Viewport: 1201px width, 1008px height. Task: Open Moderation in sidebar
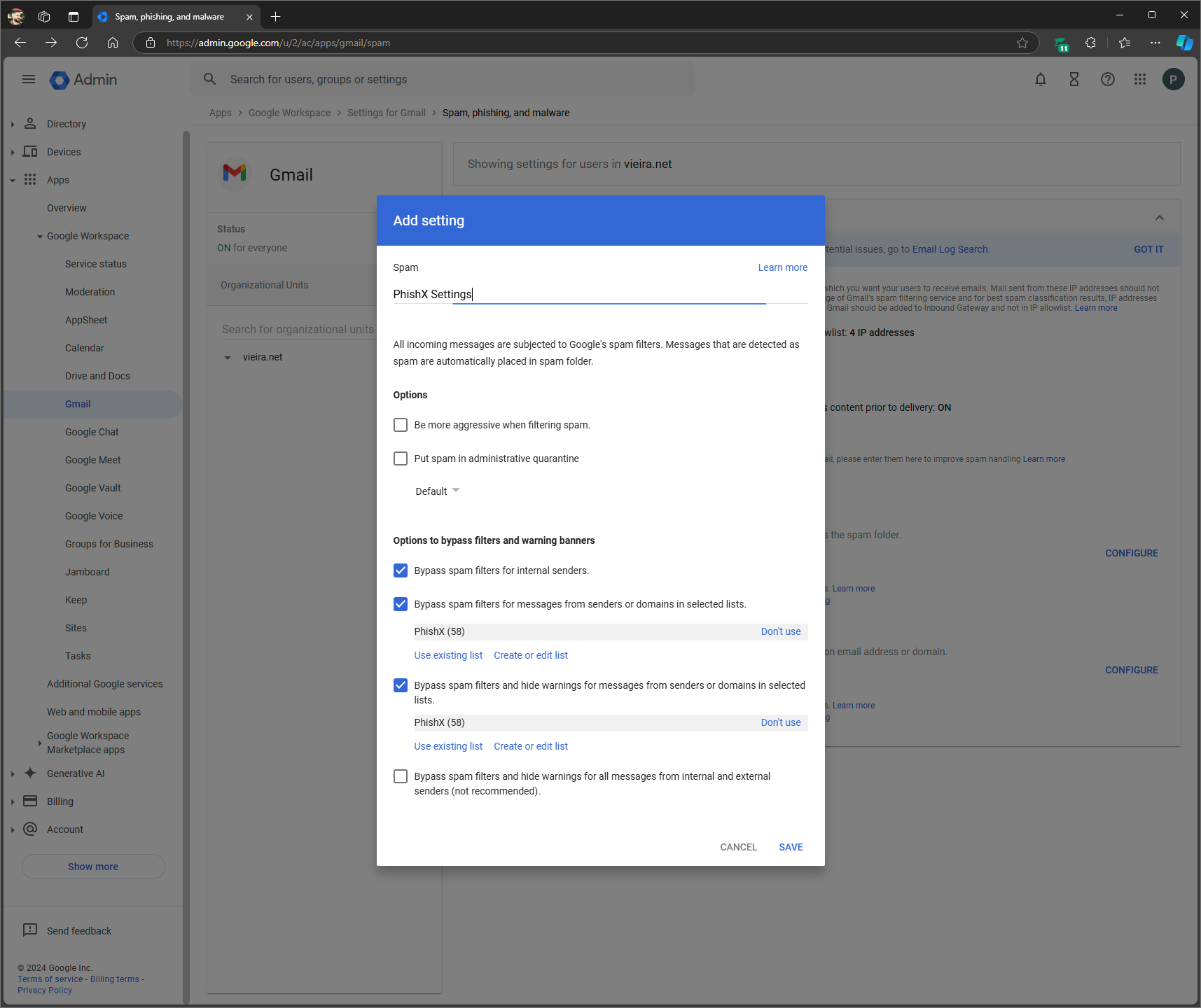(90, 292)
